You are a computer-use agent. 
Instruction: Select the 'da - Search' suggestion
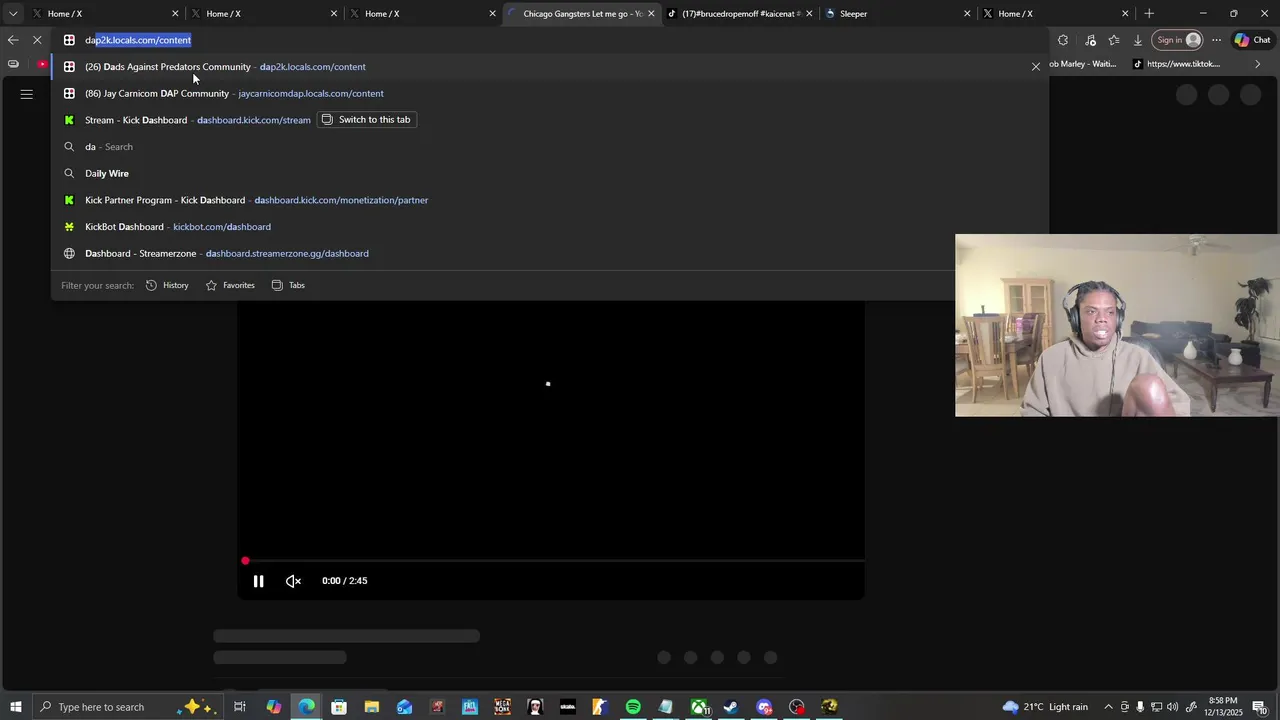(x=550, y=147)
